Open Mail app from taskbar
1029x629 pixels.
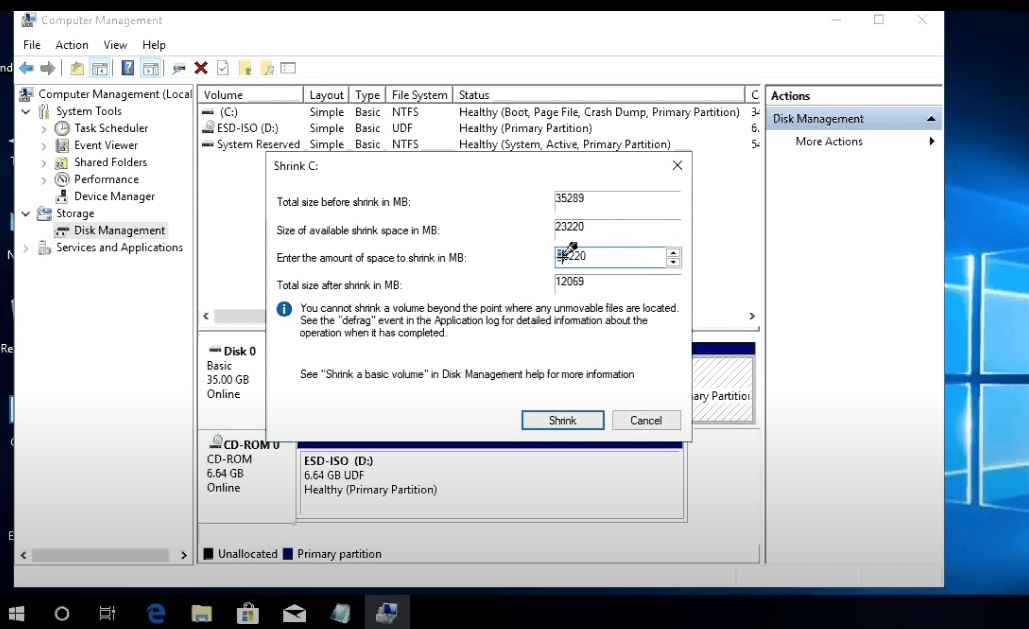[294, 614]
